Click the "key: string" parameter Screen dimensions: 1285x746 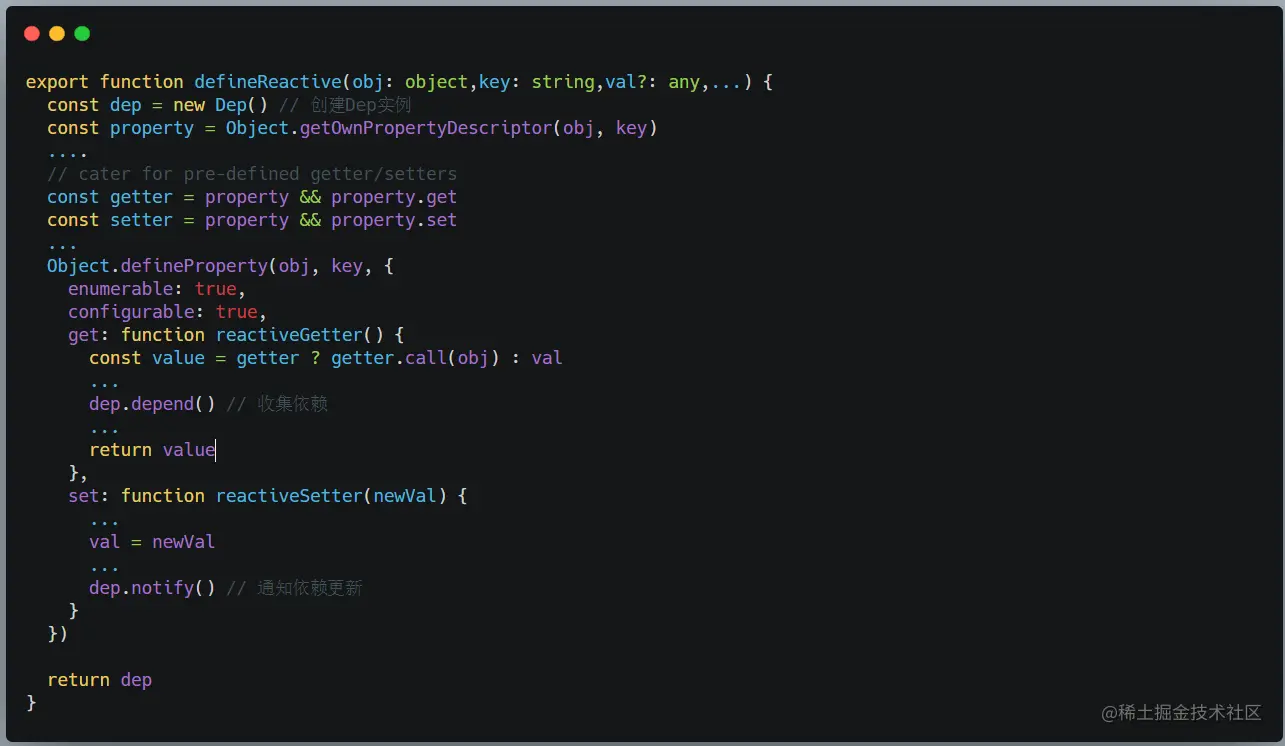(x=537, y=82)
